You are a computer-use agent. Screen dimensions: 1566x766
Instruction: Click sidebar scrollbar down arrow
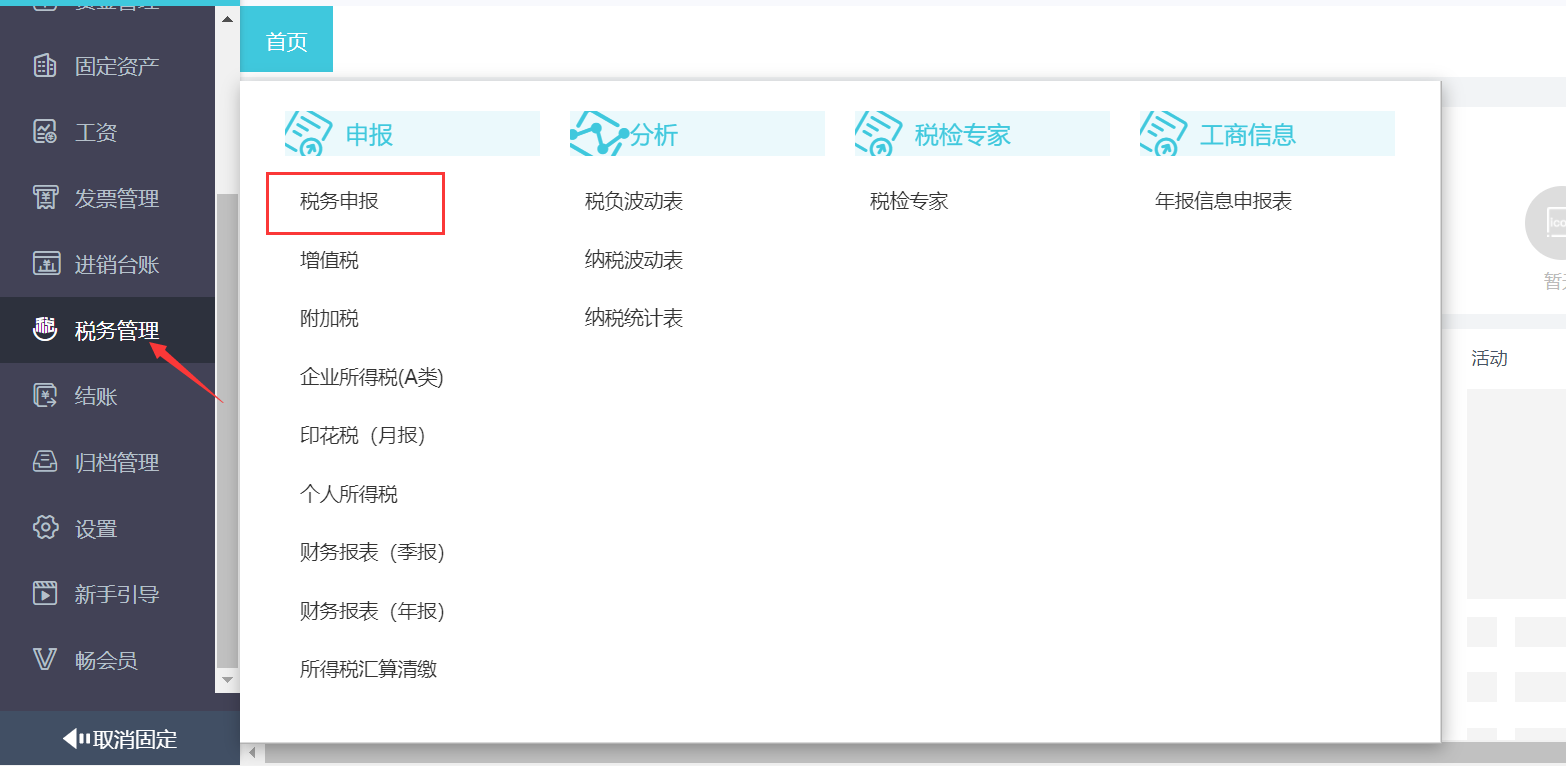227,680
